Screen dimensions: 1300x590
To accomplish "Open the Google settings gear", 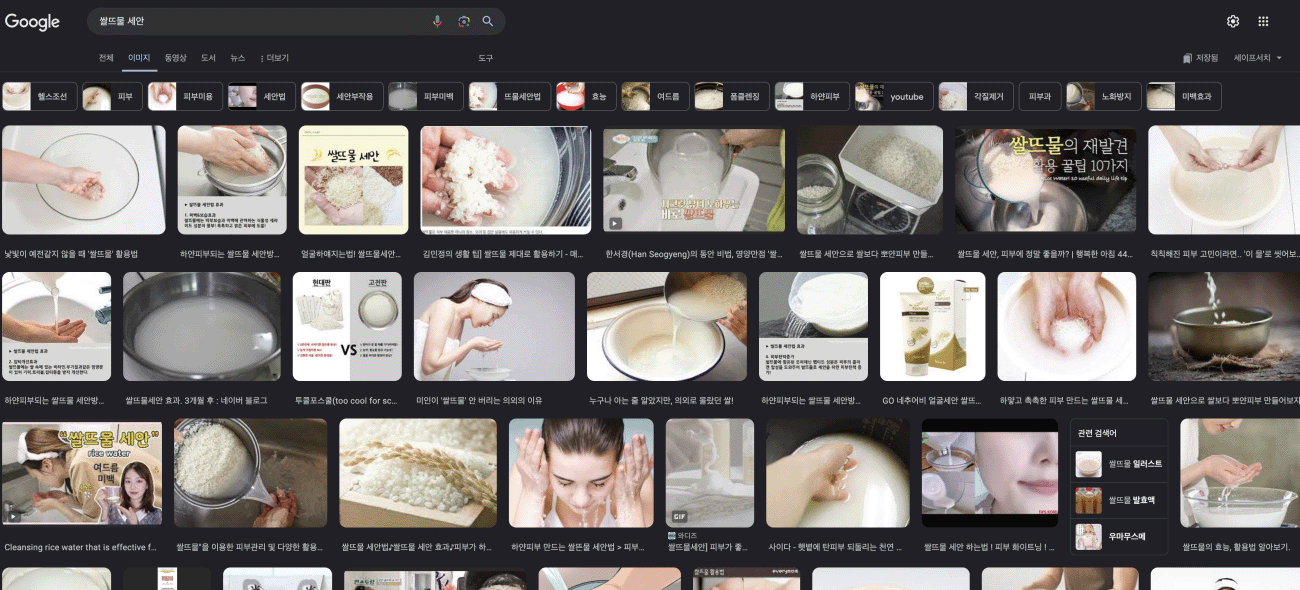I will tap(1233, 21).
